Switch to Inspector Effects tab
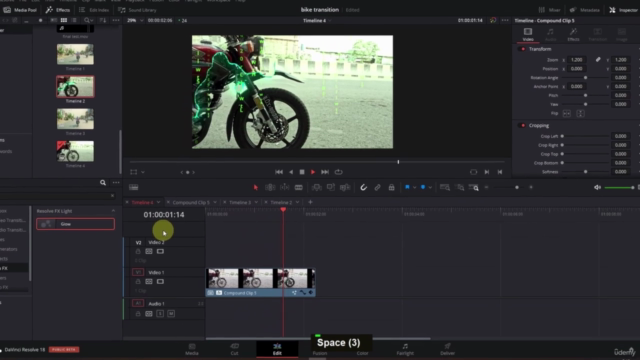The image size is (640, 360). coord(573,34)
